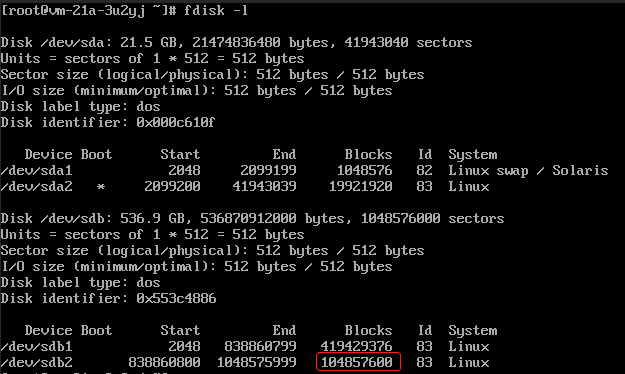Click the sda2 End value 41943039
Screen dimensions: 625x374
tap(264, 187)
